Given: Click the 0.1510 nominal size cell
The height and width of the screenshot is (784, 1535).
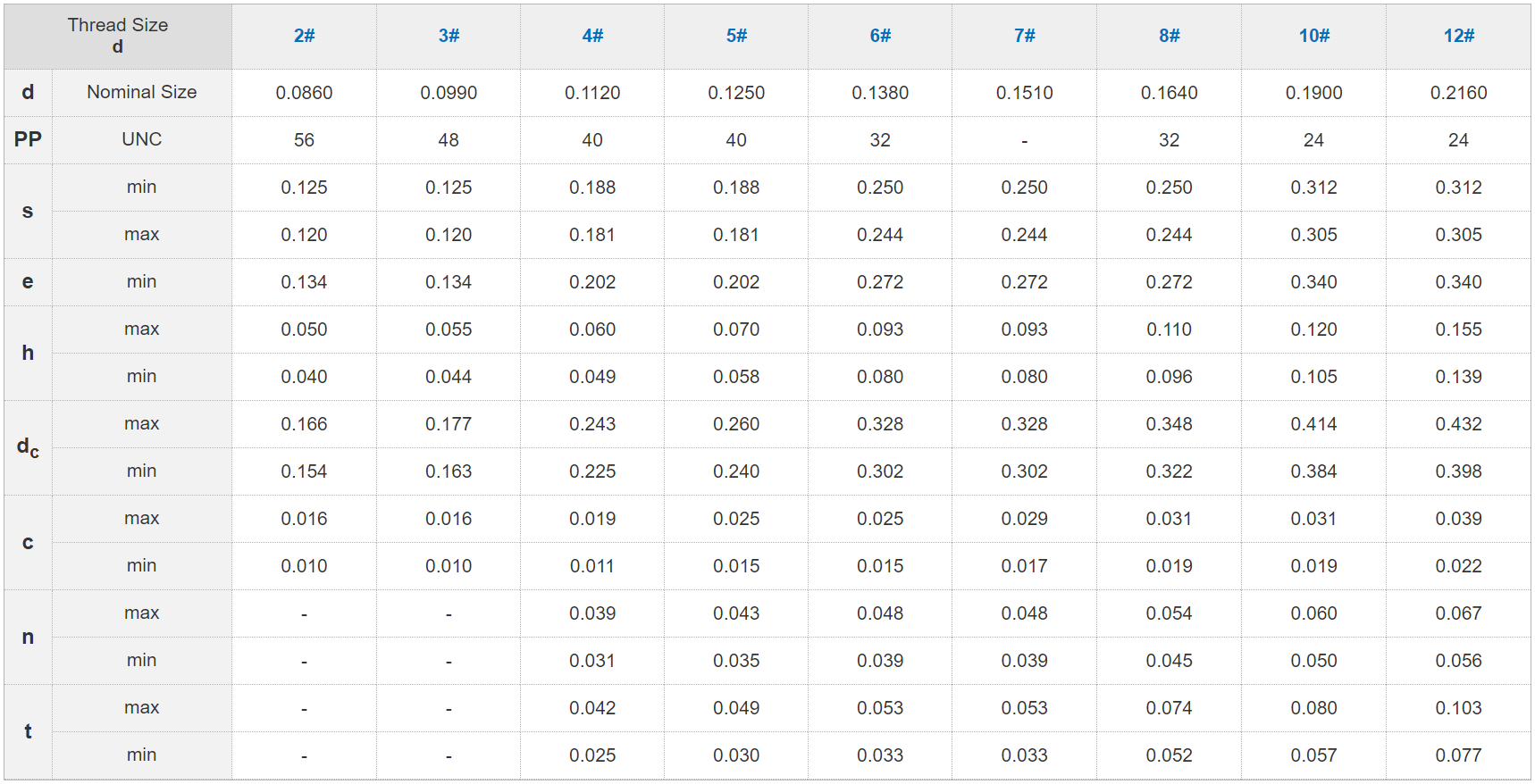Looking at the screenshot, I should pyautogui.click(x=1024, y=93).
